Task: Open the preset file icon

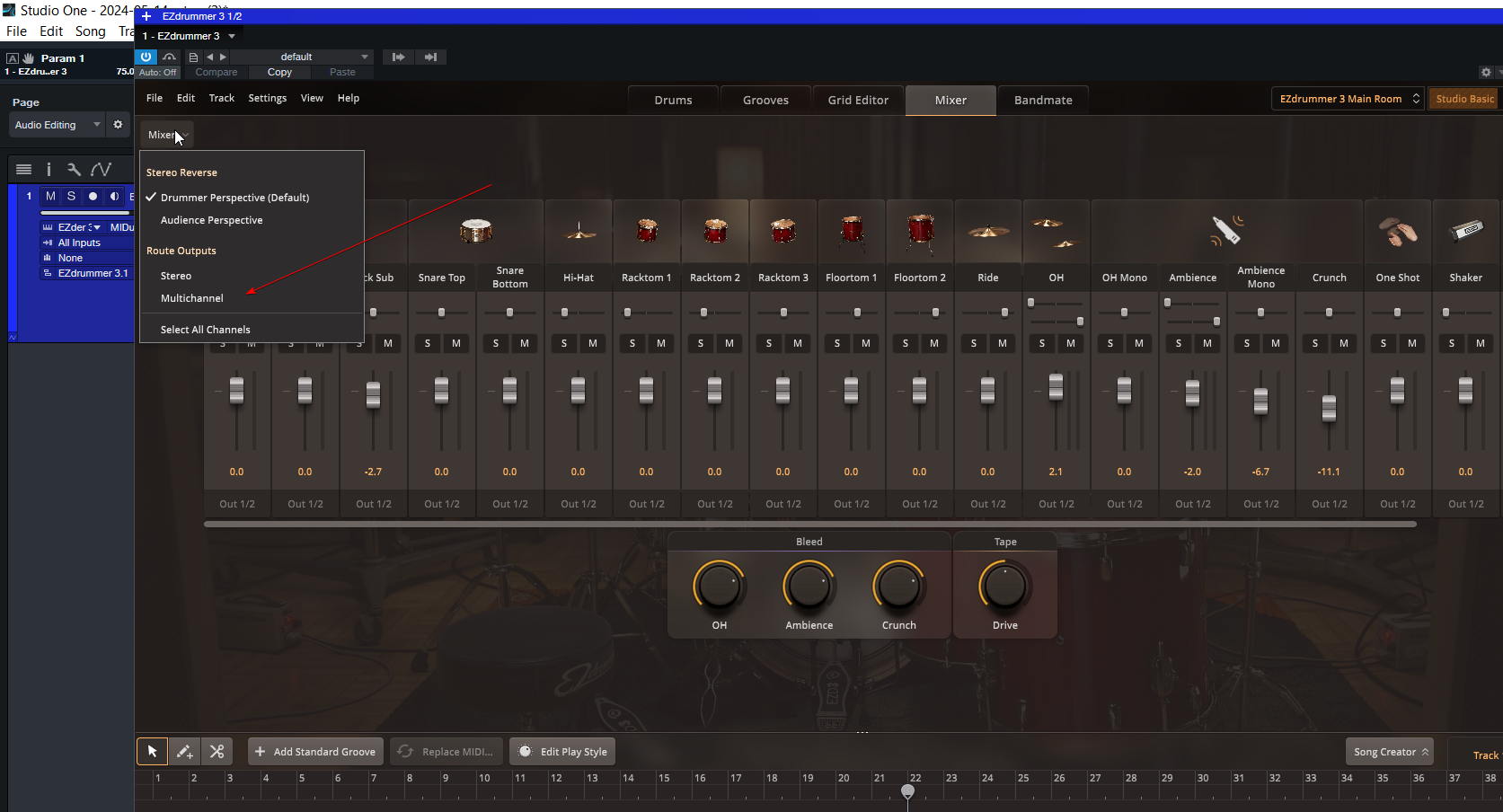Action: pos(193,57)
